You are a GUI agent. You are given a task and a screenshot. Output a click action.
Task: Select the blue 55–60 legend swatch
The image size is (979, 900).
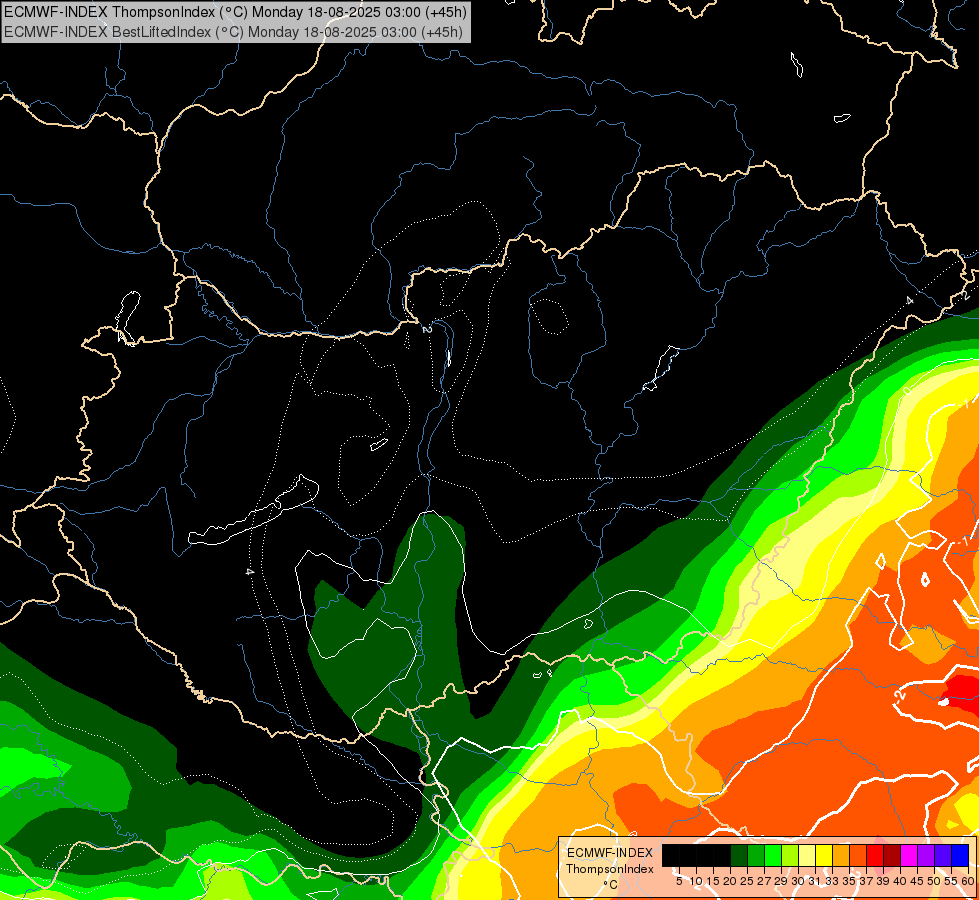pos(960,855)
